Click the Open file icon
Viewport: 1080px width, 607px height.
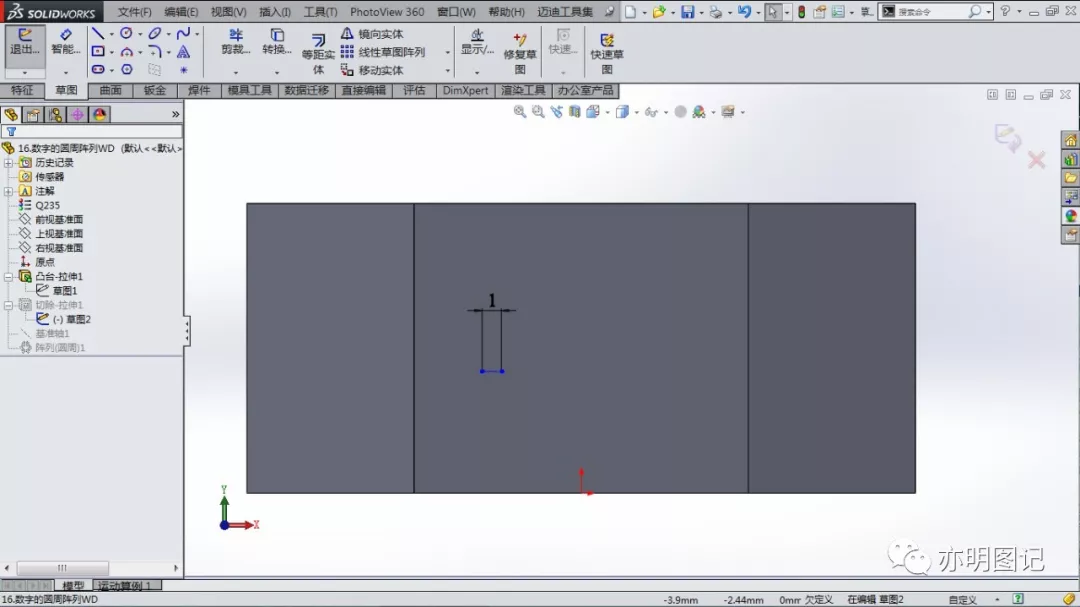click(659, 12)
